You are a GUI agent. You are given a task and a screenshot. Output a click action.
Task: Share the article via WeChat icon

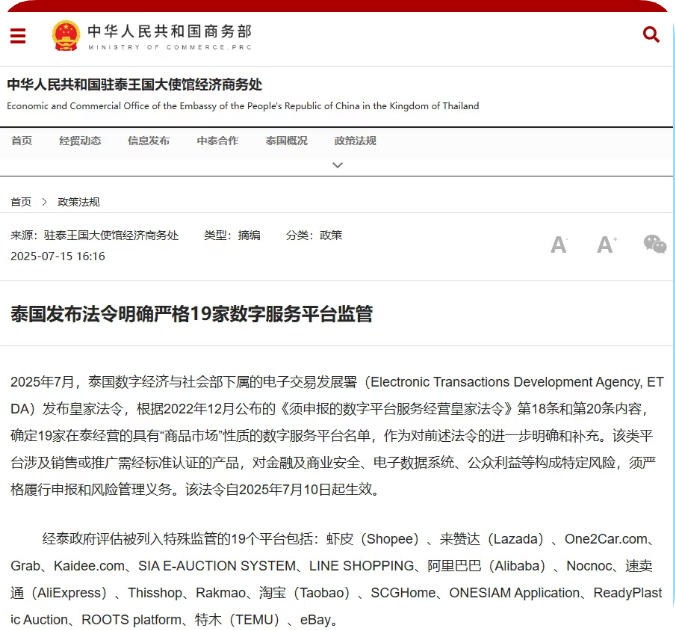[x=654, y=244]
